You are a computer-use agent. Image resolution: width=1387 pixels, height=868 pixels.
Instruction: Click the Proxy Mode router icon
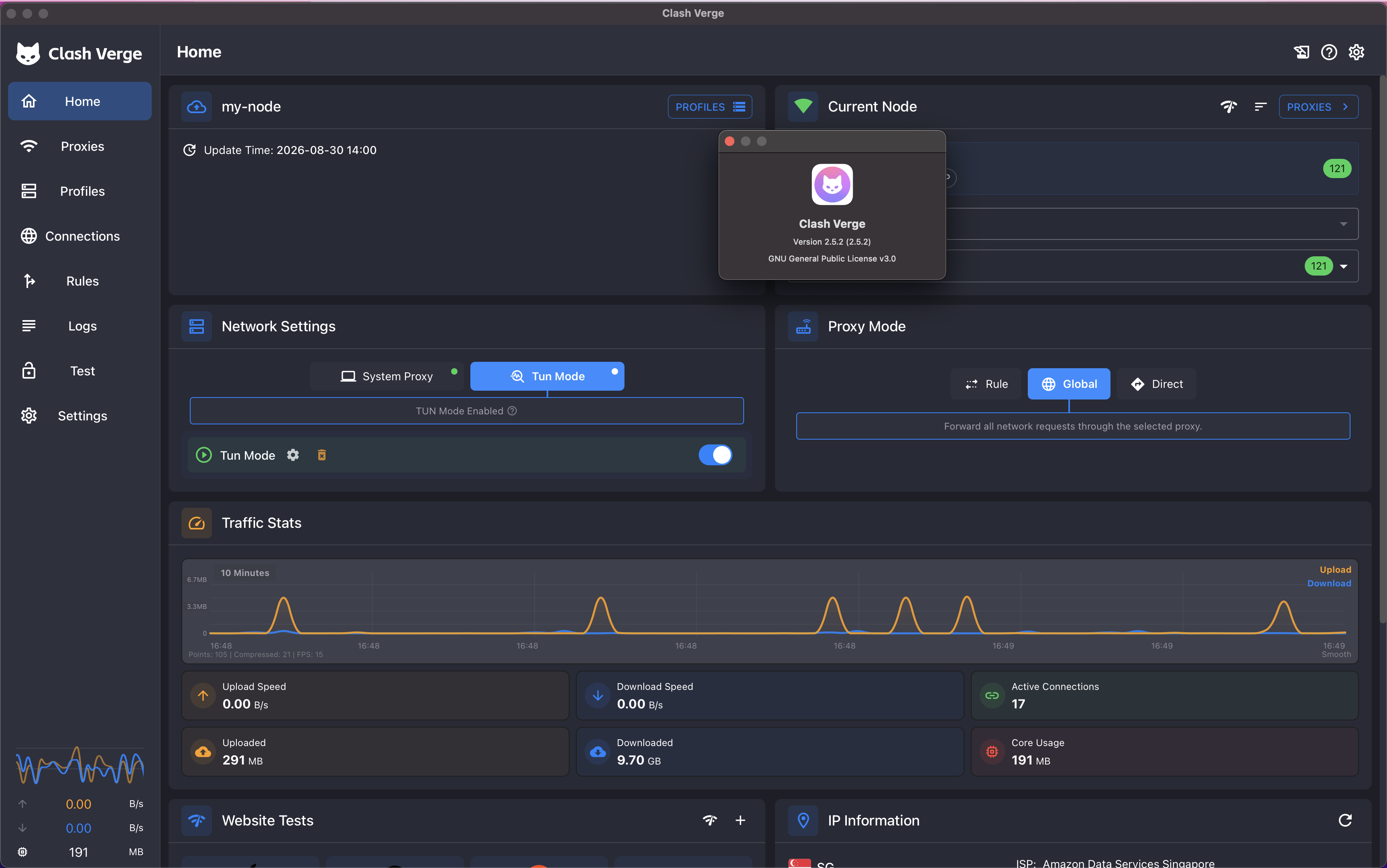click(x=803, y=327)
